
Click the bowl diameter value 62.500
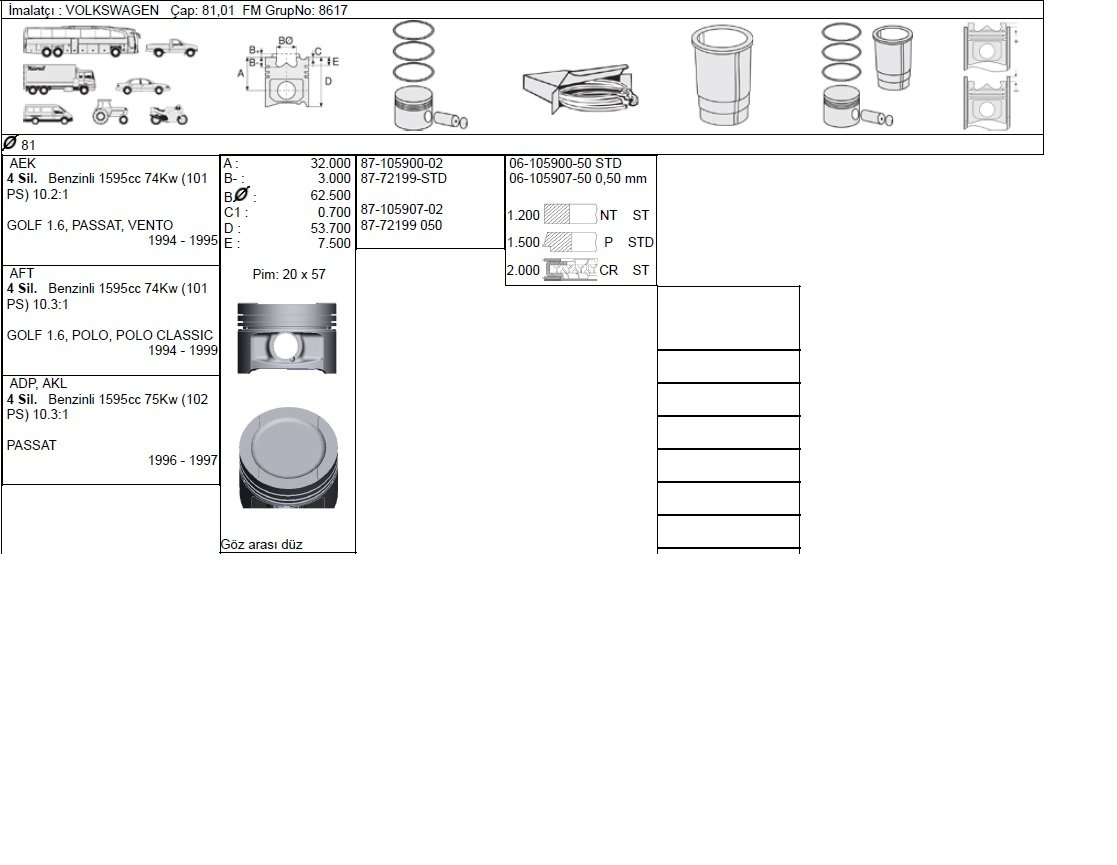coord(331,195)
